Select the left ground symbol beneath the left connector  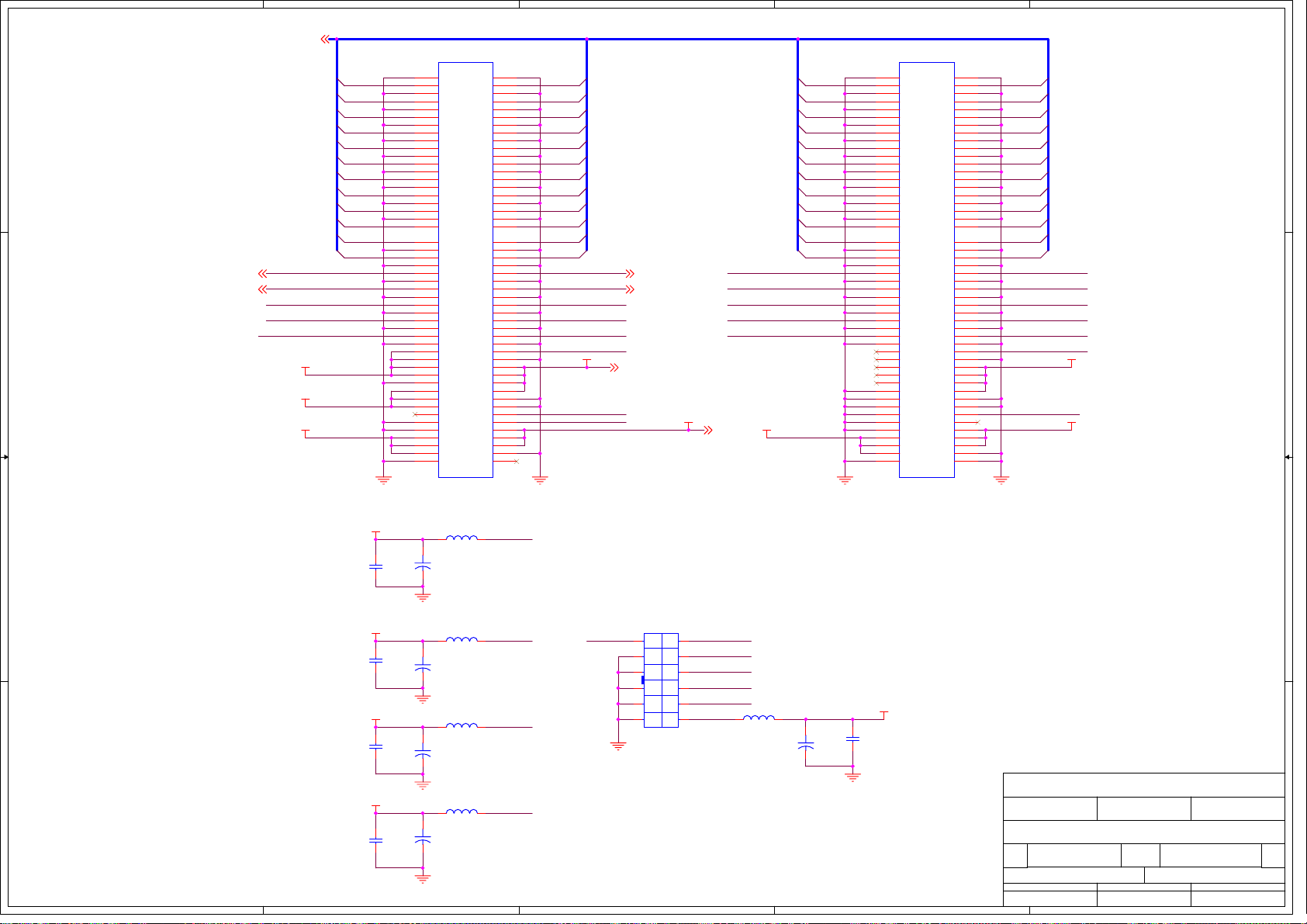[383, 480]
